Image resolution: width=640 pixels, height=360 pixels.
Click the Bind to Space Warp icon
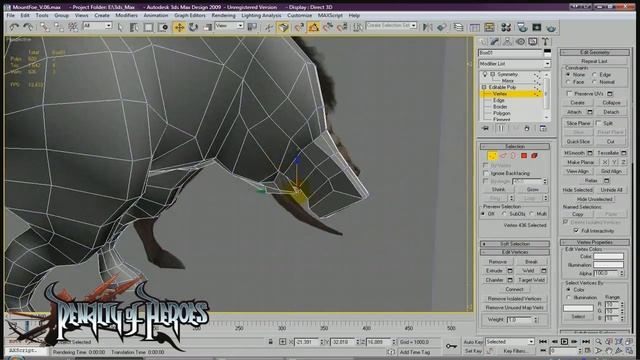[73, 27]
